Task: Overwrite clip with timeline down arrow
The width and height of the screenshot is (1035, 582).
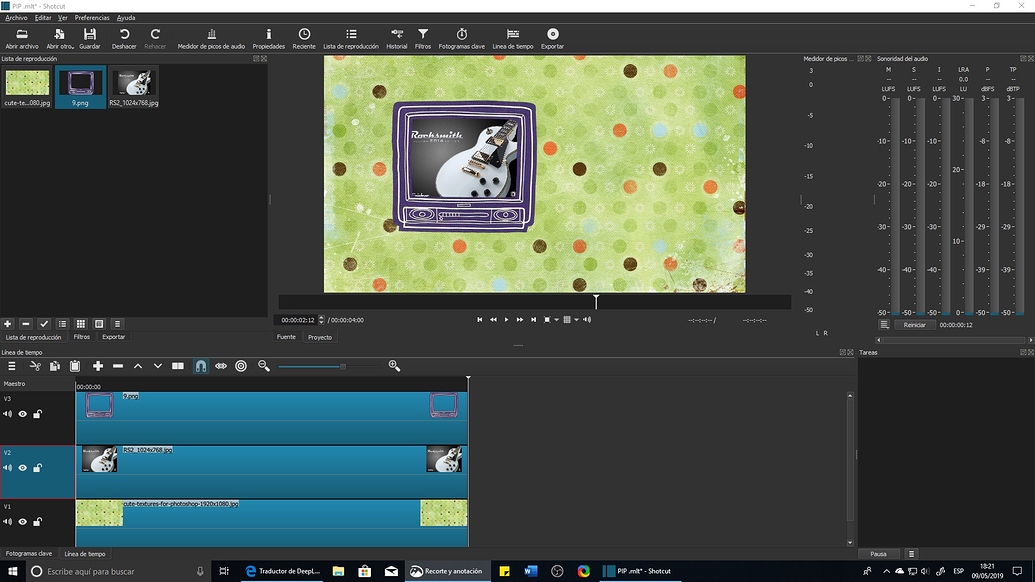Action: 158,366
